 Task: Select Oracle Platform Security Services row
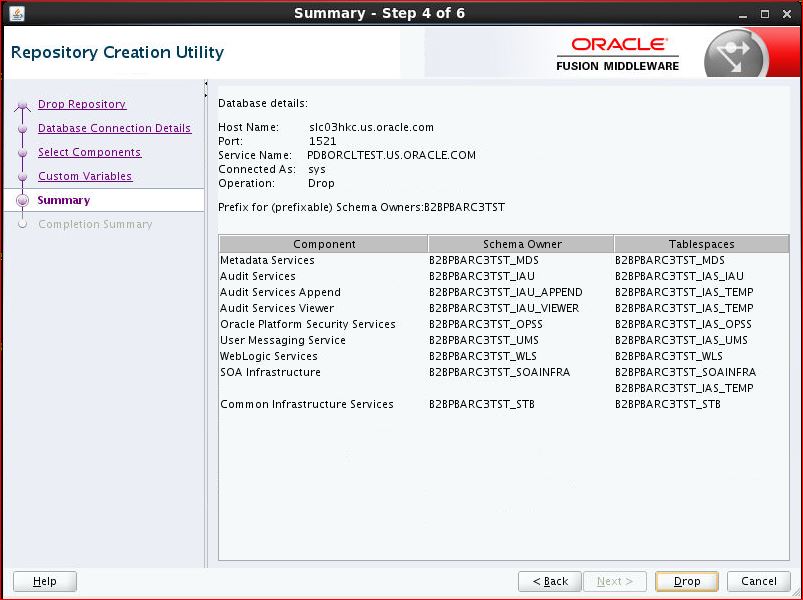[x=504, y=324]
